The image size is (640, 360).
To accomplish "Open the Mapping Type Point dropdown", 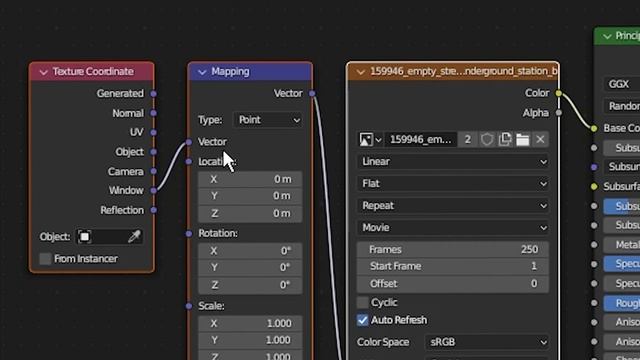I will point(268,120).
